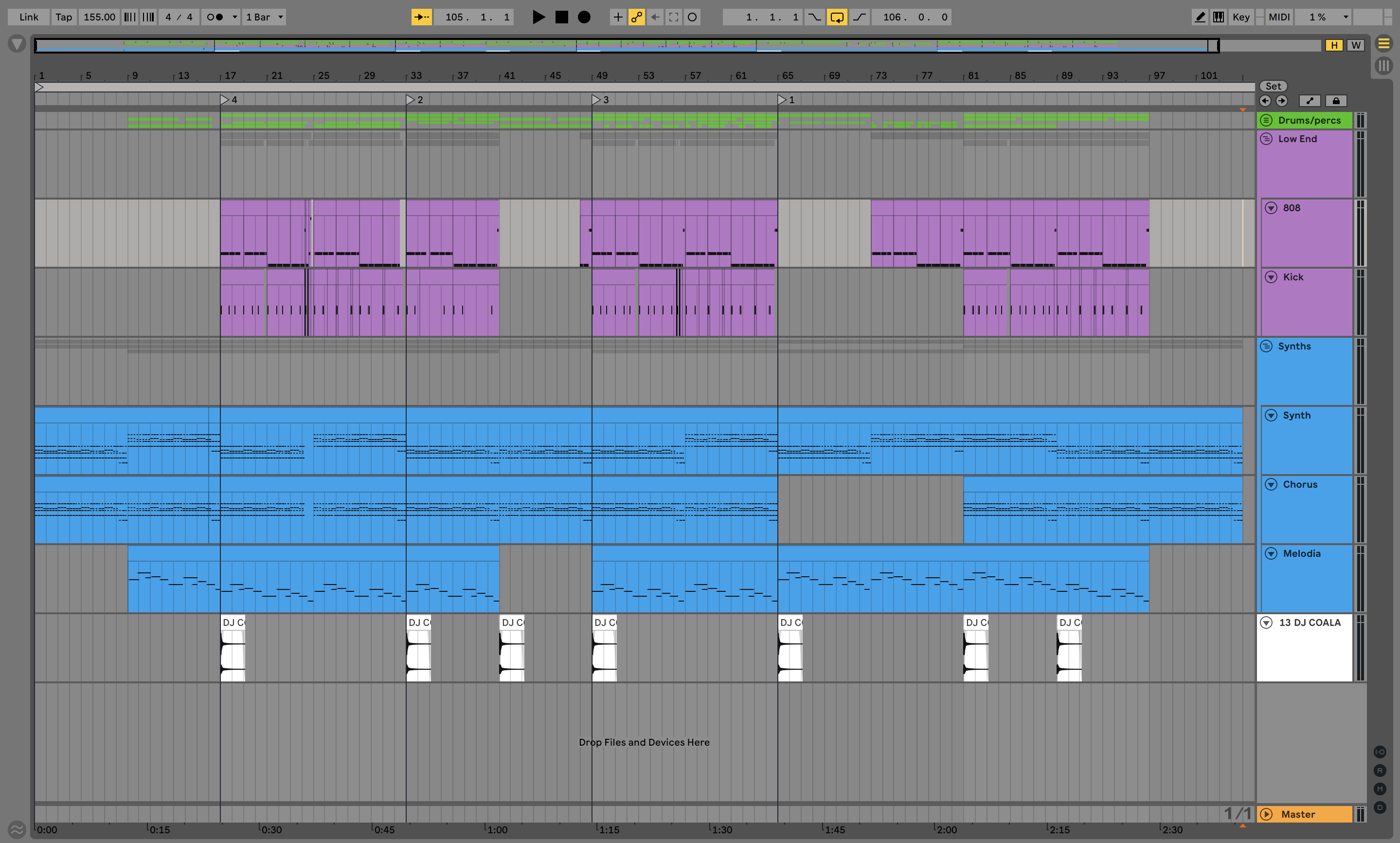The height and width of the screenshot is (843, 1400).
Task: Click the Tap tempo button
Action: click(64, 17)
